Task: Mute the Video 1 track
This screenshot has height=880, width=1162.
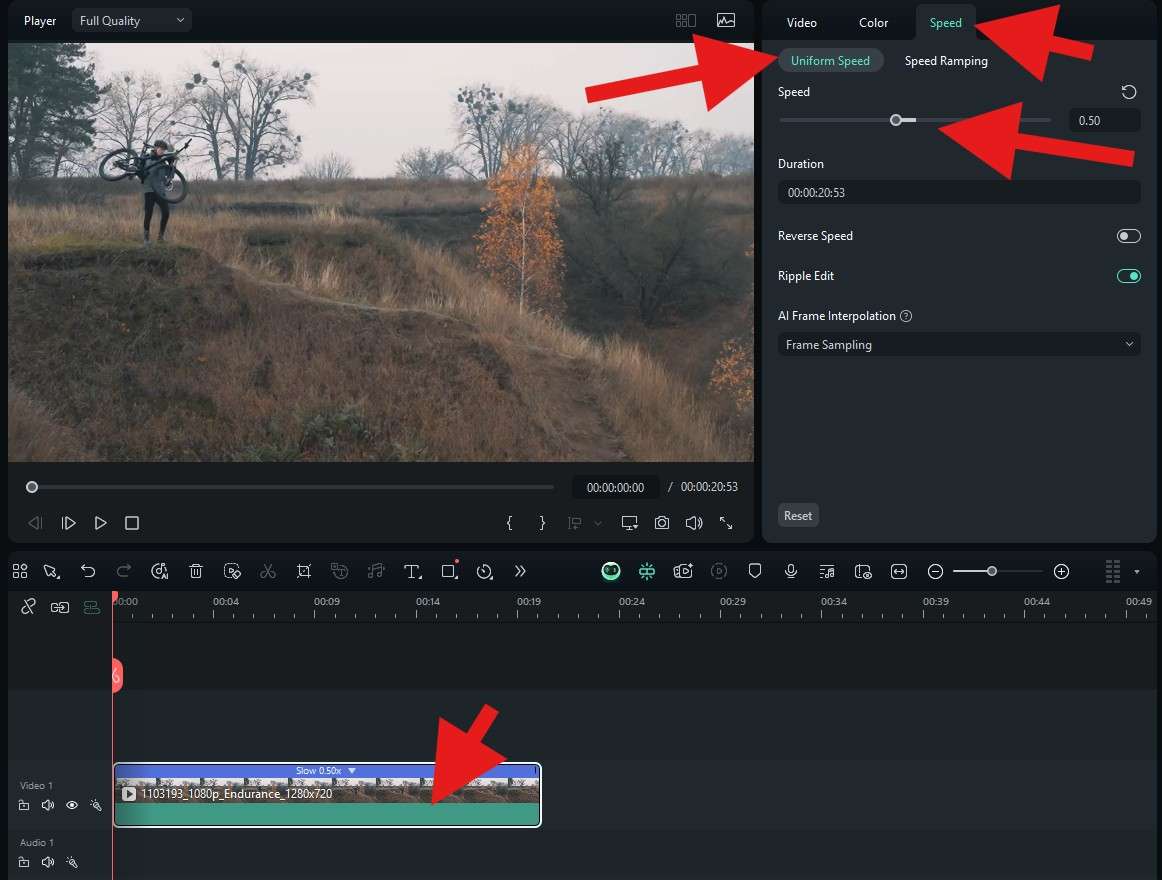Action: point(48,805)
